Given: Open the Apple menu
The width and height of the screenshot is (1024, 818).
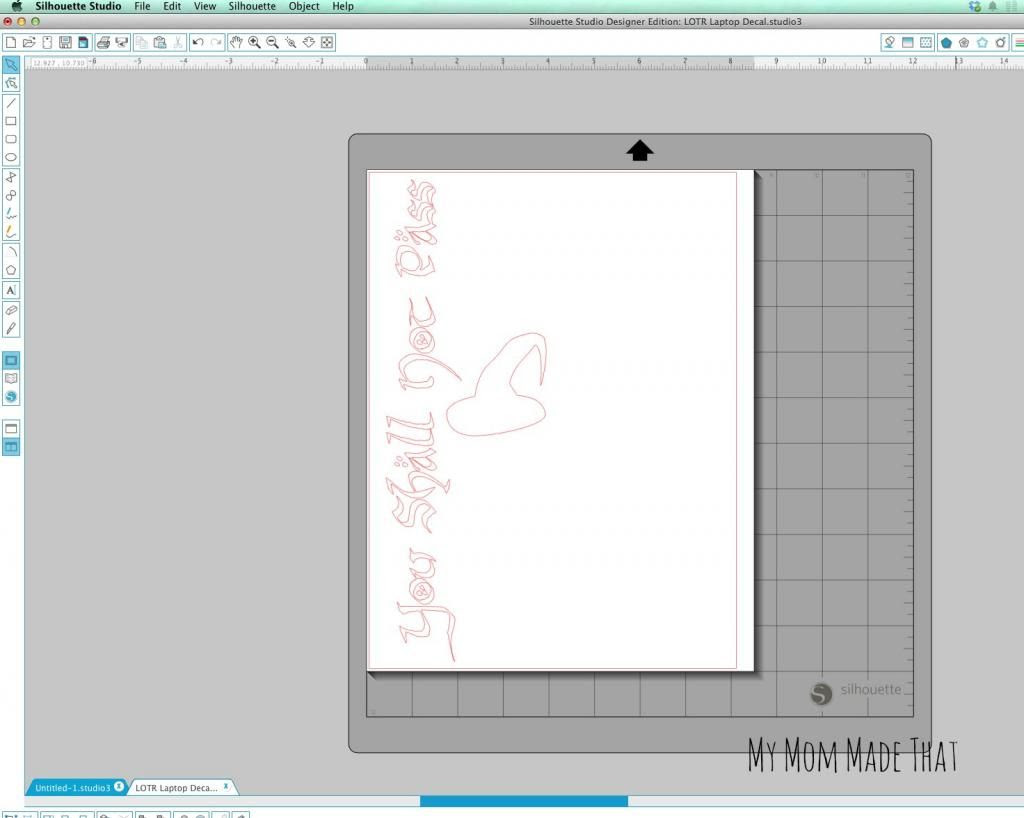Looking at the screenshot, I should pos(17,6).
